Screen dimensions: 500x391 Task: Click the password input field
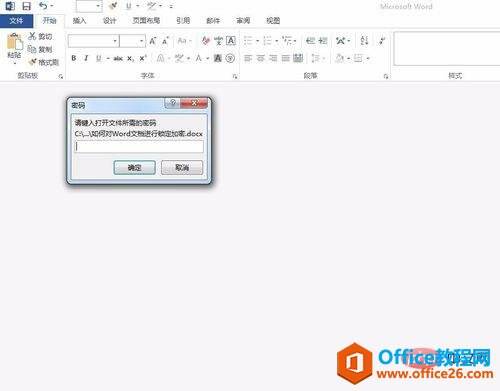[139, 147]
